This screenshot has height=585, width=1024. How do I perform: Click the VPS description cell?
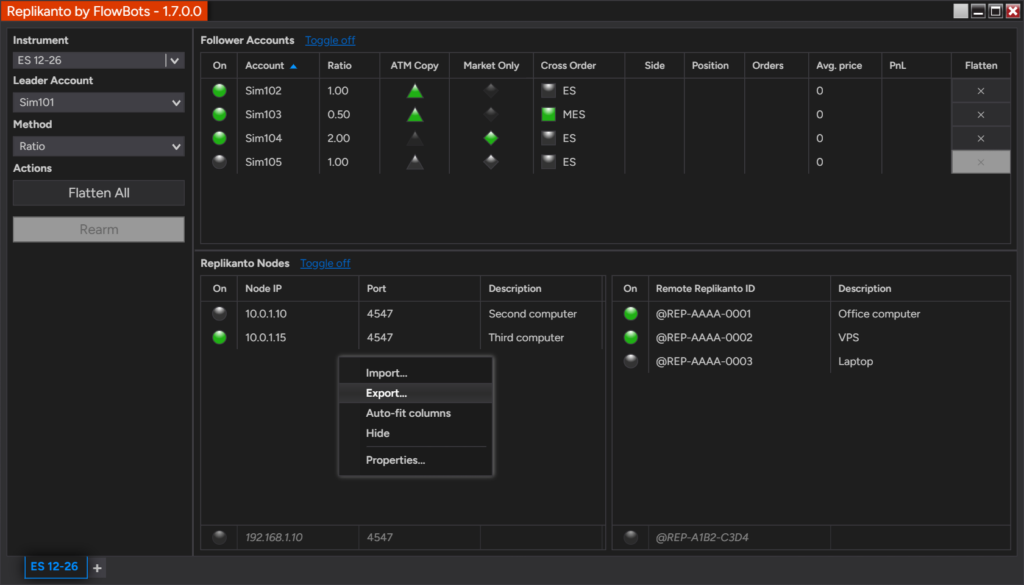(920, 338)
